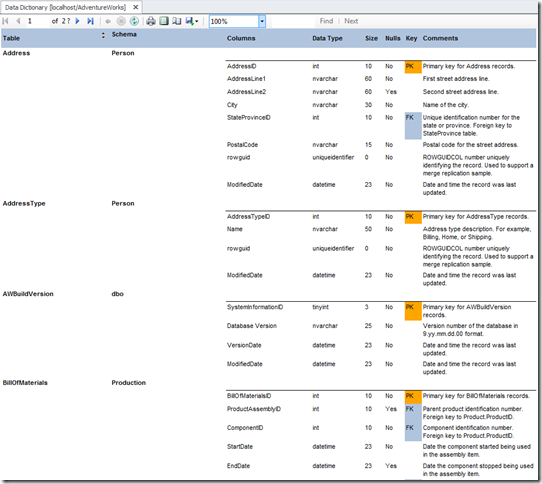Click the PK cell for BillOfMaterialsID
Screen dimensions: 542x484
click(413, 397)
